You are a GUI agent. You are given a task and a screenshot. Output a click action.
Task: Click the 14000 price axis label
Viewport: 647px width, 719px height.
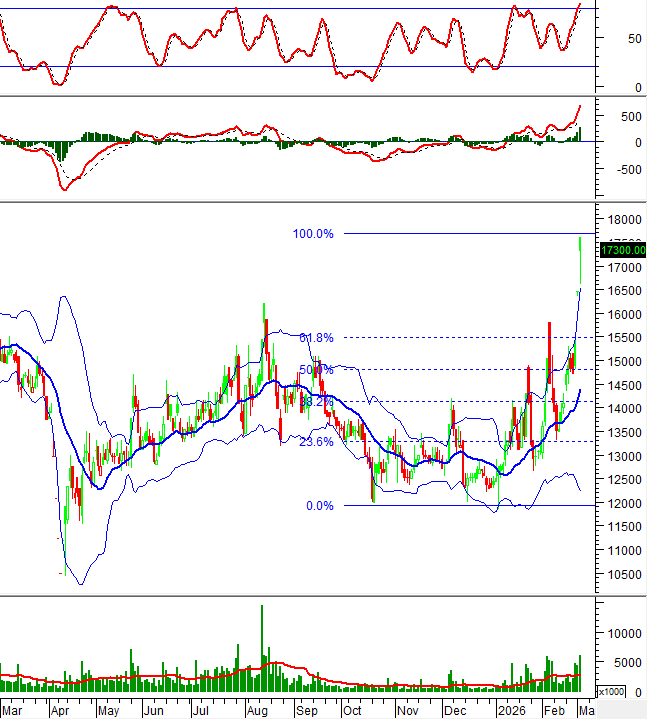pos(622,410)
